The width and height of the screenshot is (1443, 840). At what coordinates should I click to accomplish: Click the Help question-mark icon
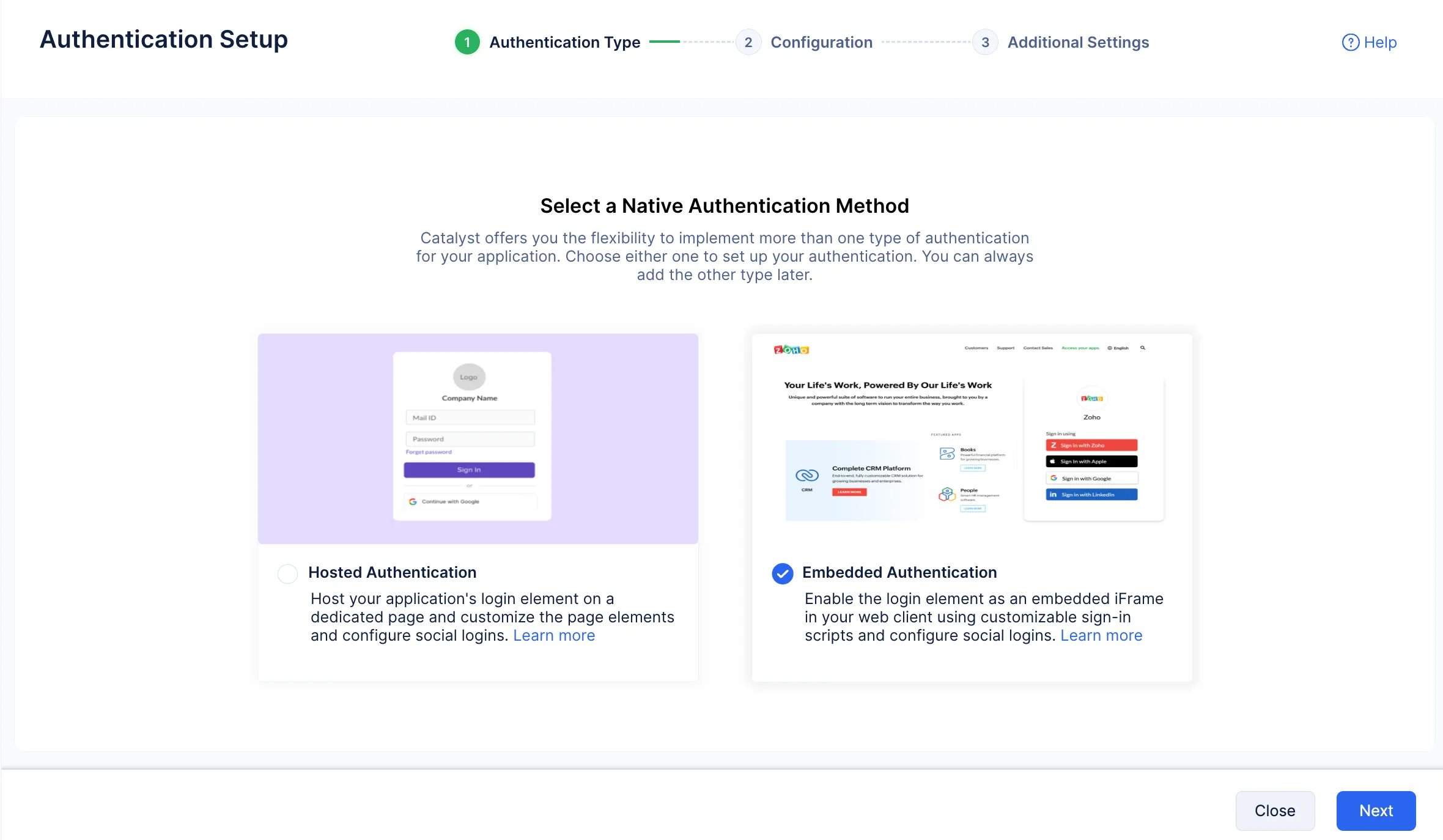click(x=1350, y=42)
